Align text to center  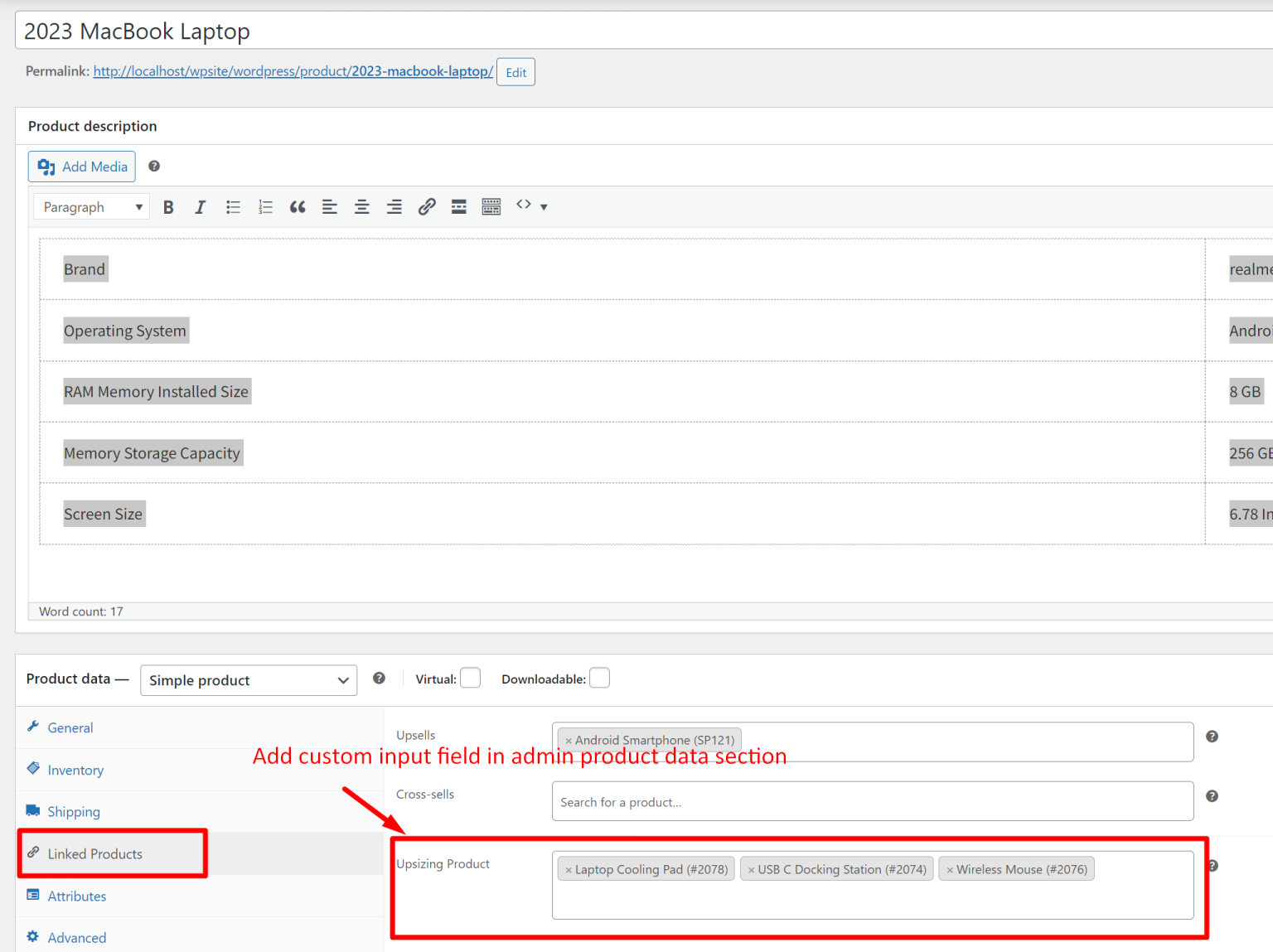point(361,206)
